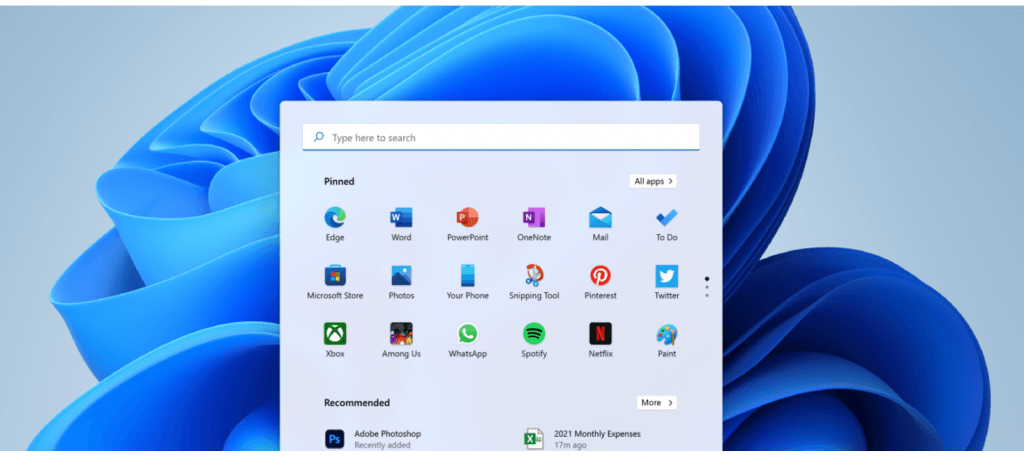Open the Photos app
Image resolution: width=1024 pixels, height=458 pixels.
pyautogui.click(x=401, y=275)
